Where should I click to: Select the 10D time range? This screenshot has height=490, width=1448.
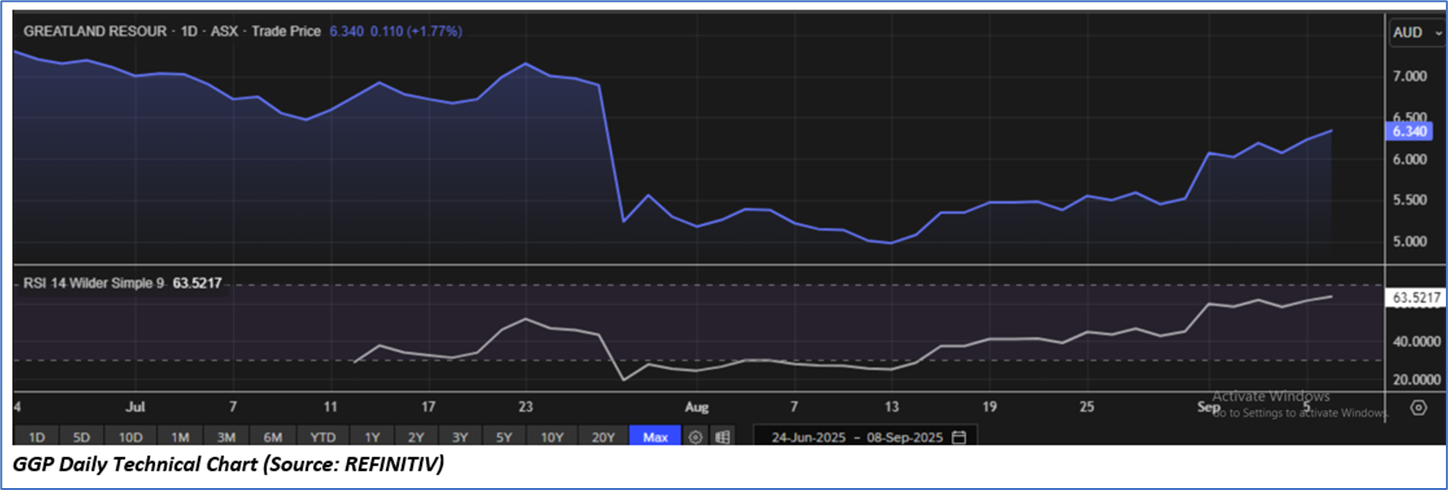pos(130,437)
